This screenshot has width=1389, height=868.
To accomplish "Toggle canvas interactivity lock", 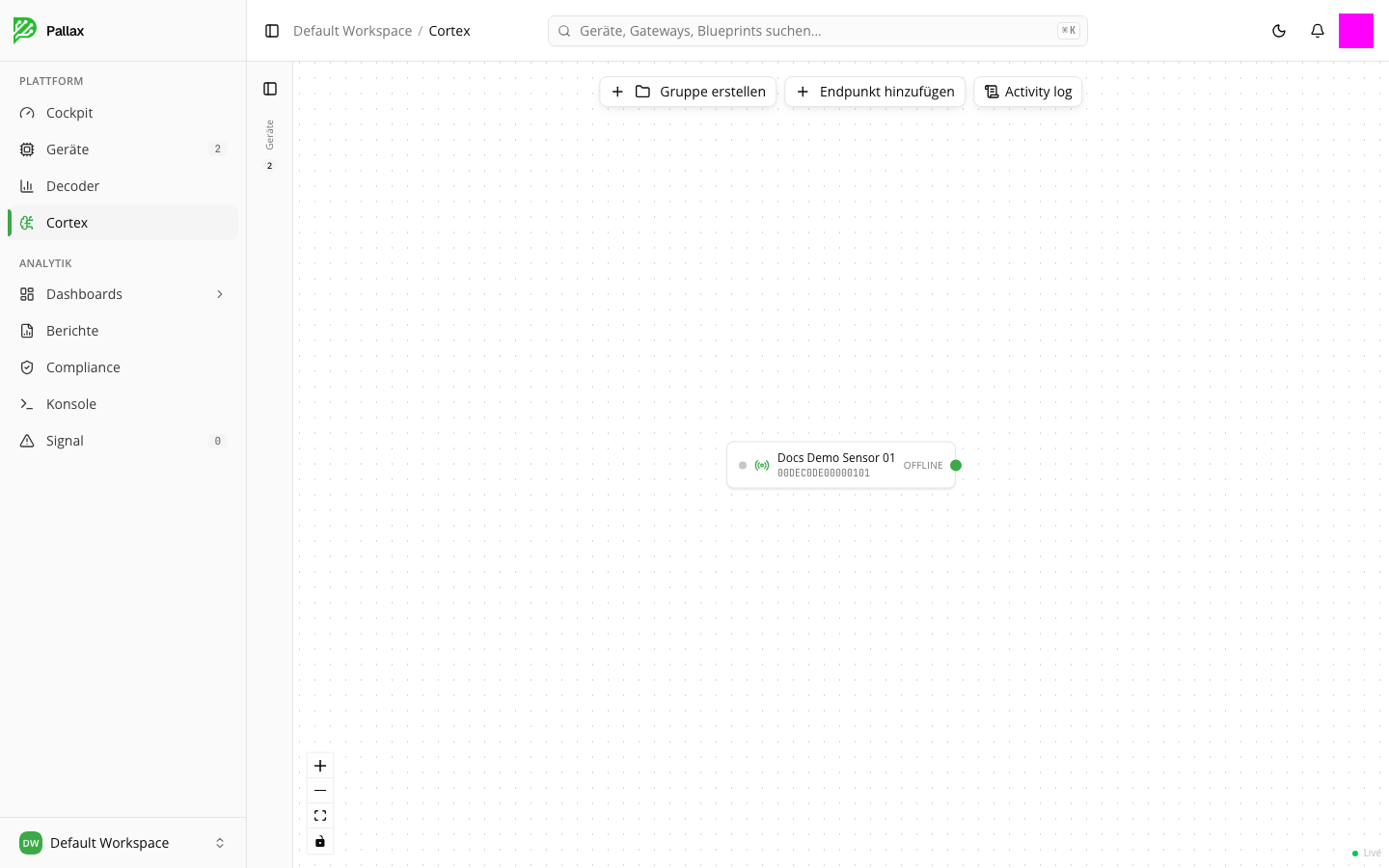I will (320, 841).
